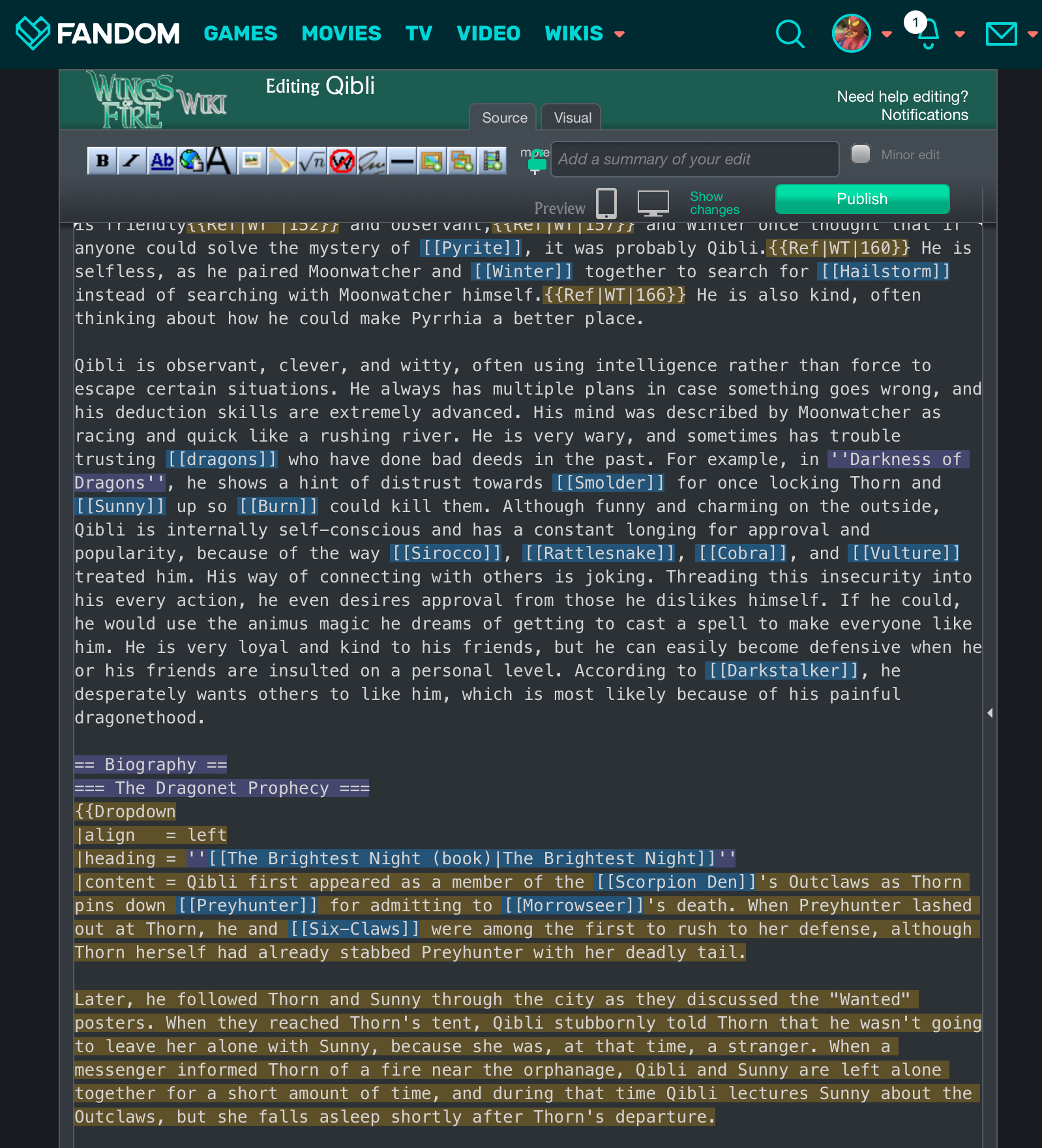
Task: Insert an external link with the globe icon
Action: coord(192,160)
